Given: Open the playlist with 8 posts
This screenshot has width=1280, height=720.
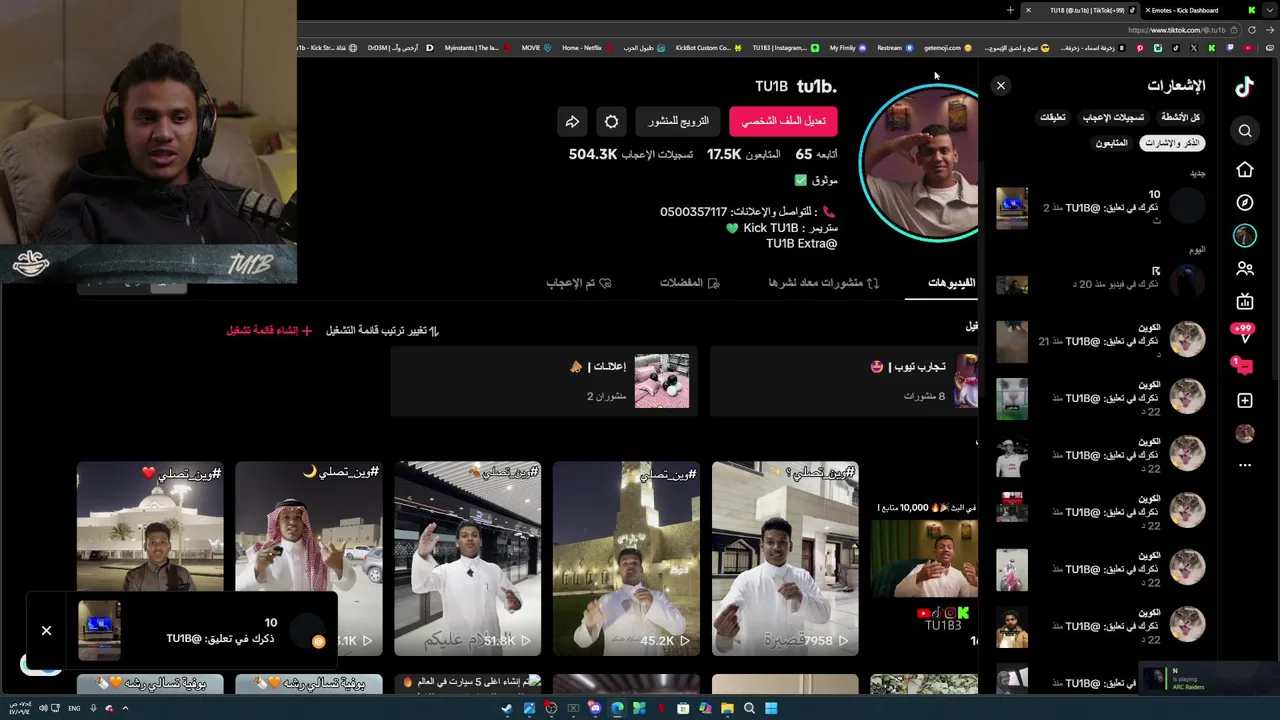Looking at the screenshot, I should (845, 381).
